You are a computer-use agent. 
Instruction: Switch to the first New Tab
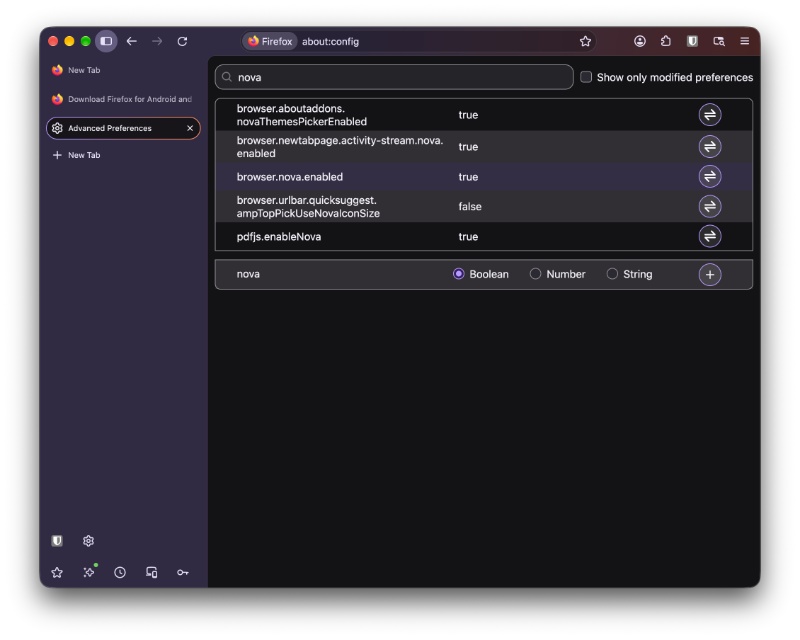(x=122, y=70)
